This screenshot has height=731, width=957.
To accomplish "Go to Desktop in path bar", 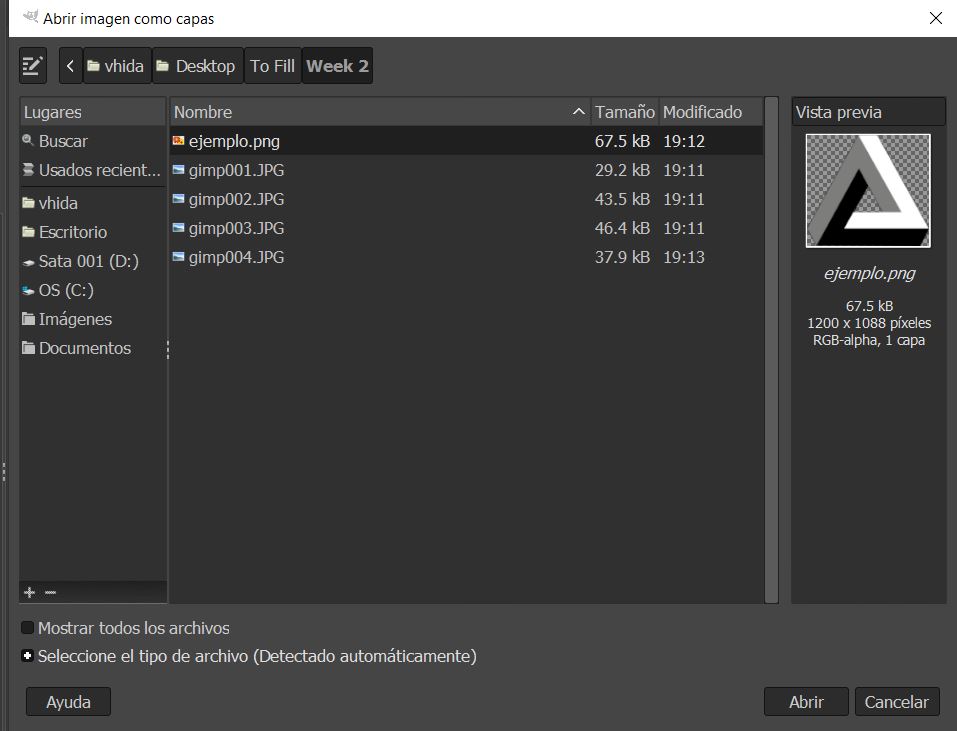I will [197, 65].
